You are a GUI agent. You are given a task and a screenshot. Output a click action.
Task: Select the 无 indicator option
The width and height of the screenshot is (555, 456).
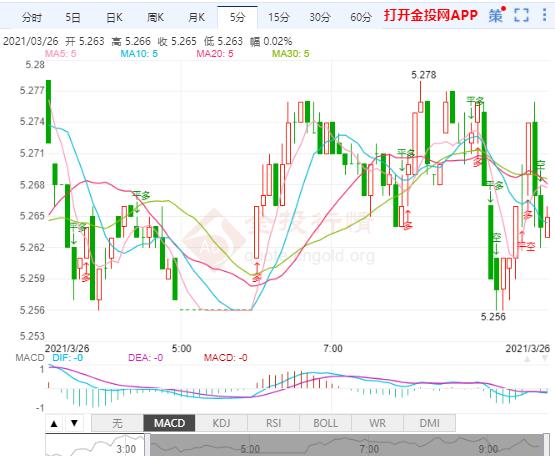coord(117,423)
